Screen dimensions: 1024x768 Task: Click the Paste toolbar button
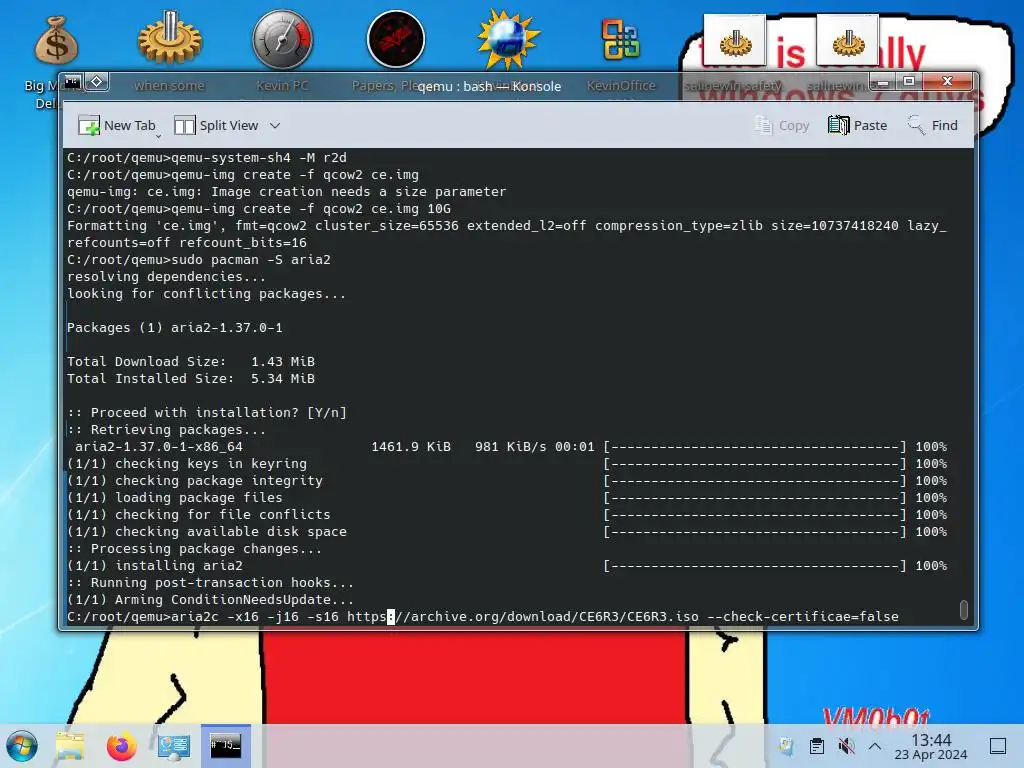coord(857,125)
